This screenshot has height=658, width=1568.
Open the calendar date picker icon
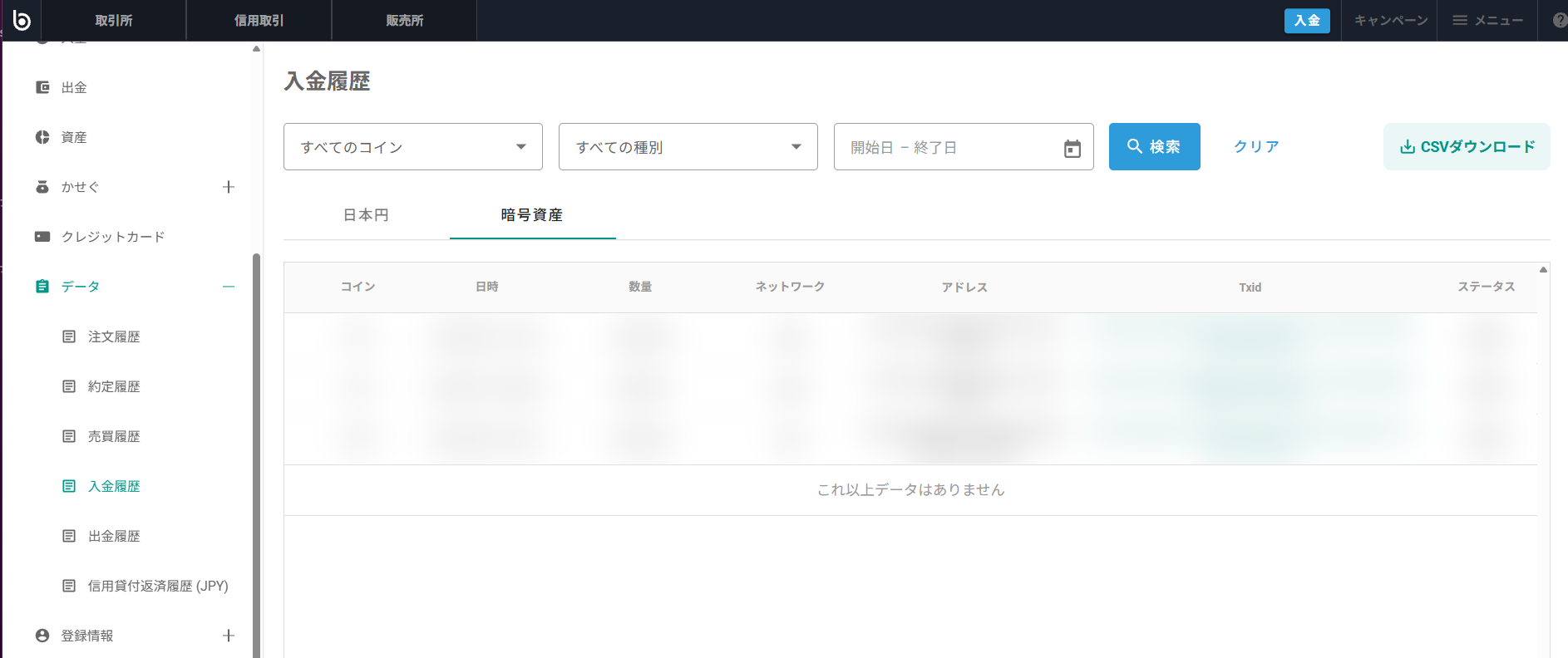[x=1072, y=148]
